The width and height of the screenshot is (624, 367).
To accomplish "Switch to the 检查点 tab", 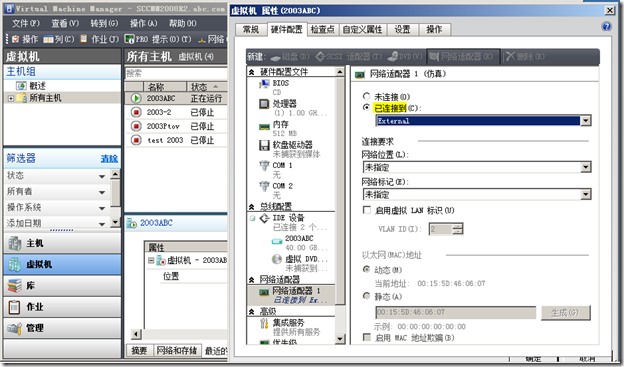I will point(323,29).
